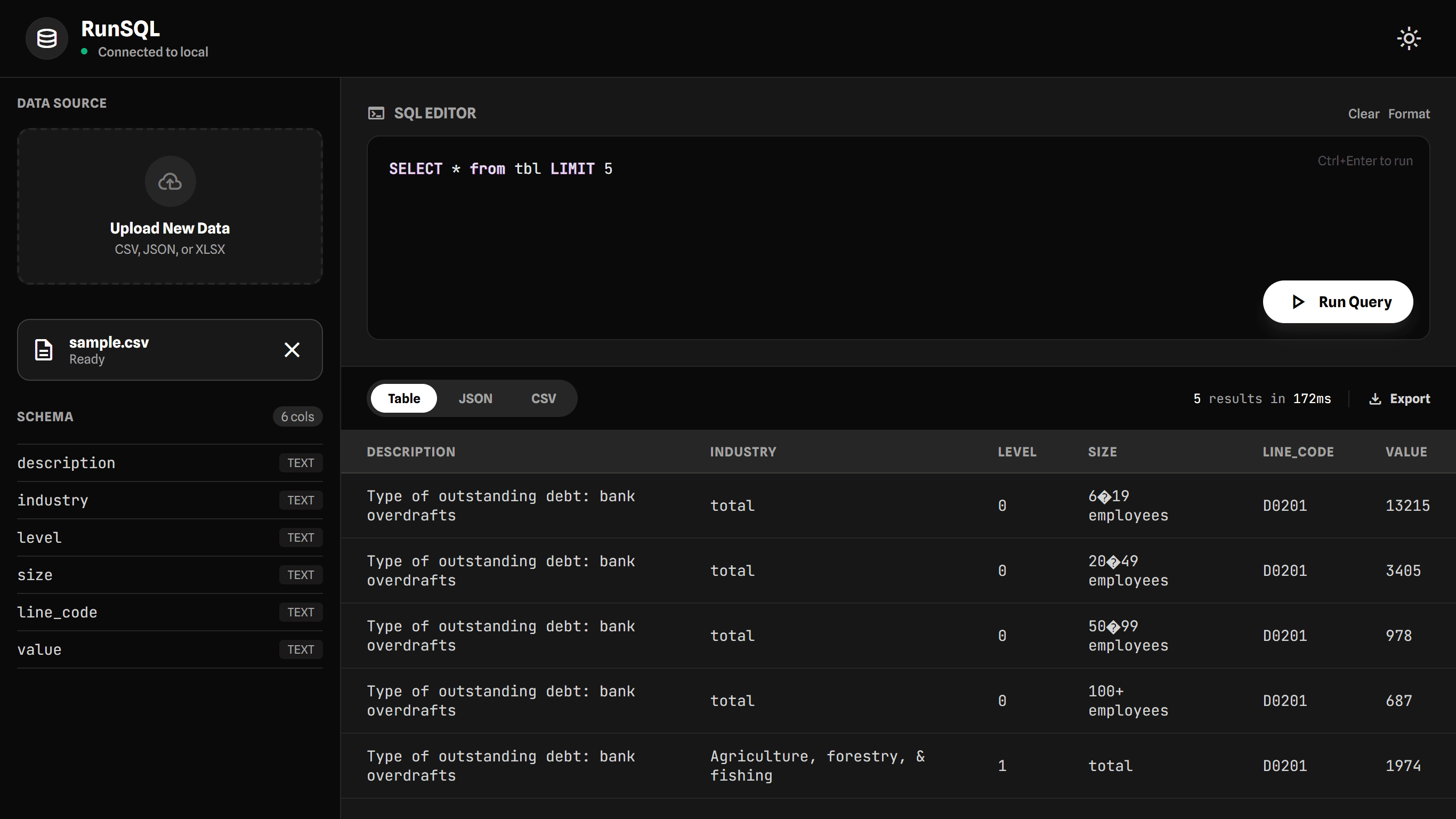The height and width of the screenshot is (819, 1456).
Task: Click value cell 687
Action: [1398, 701]
